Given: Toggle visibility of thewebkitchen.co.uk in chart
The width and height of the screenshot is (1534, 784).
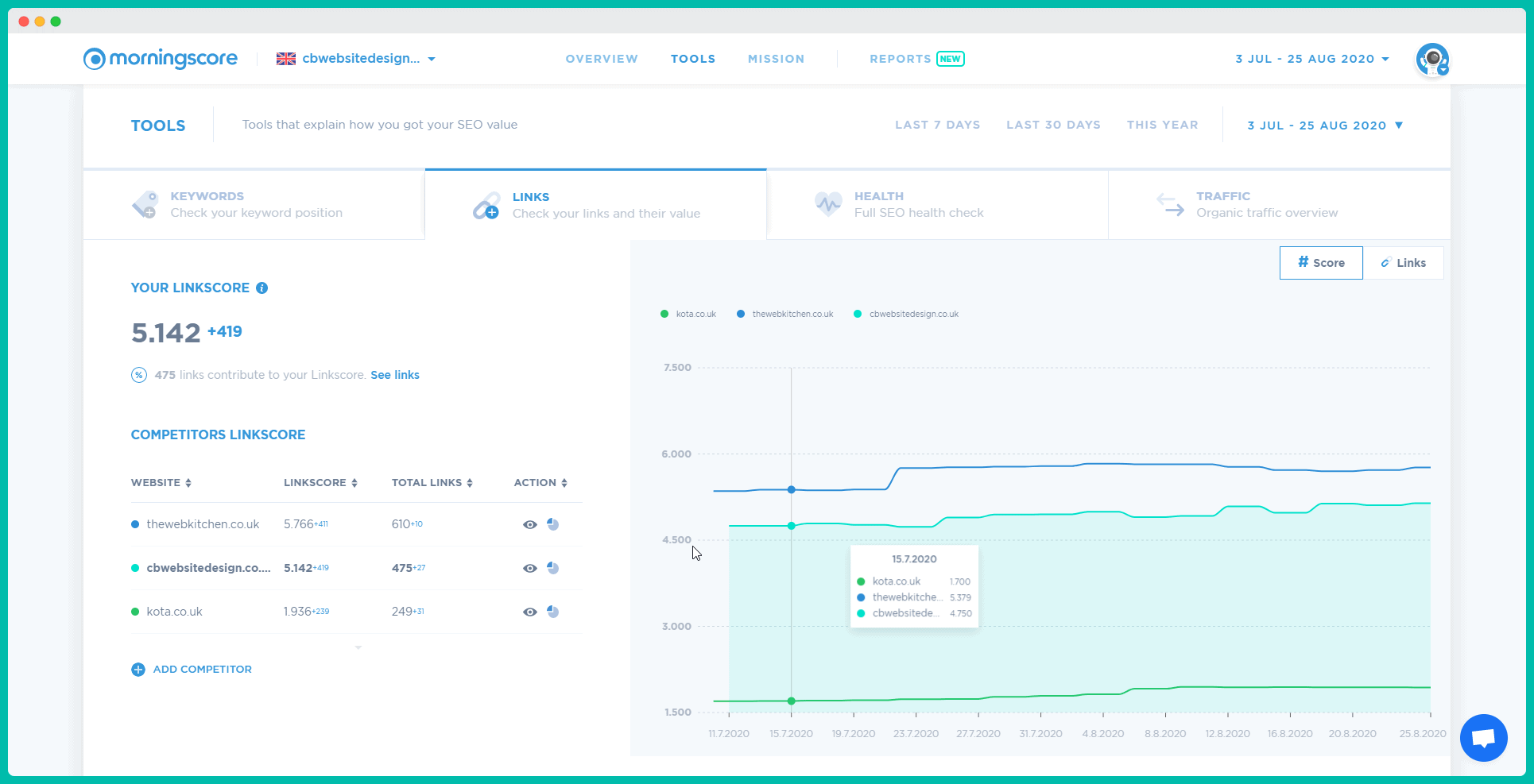Looking at the screenshot, I should tap(530, 524).
